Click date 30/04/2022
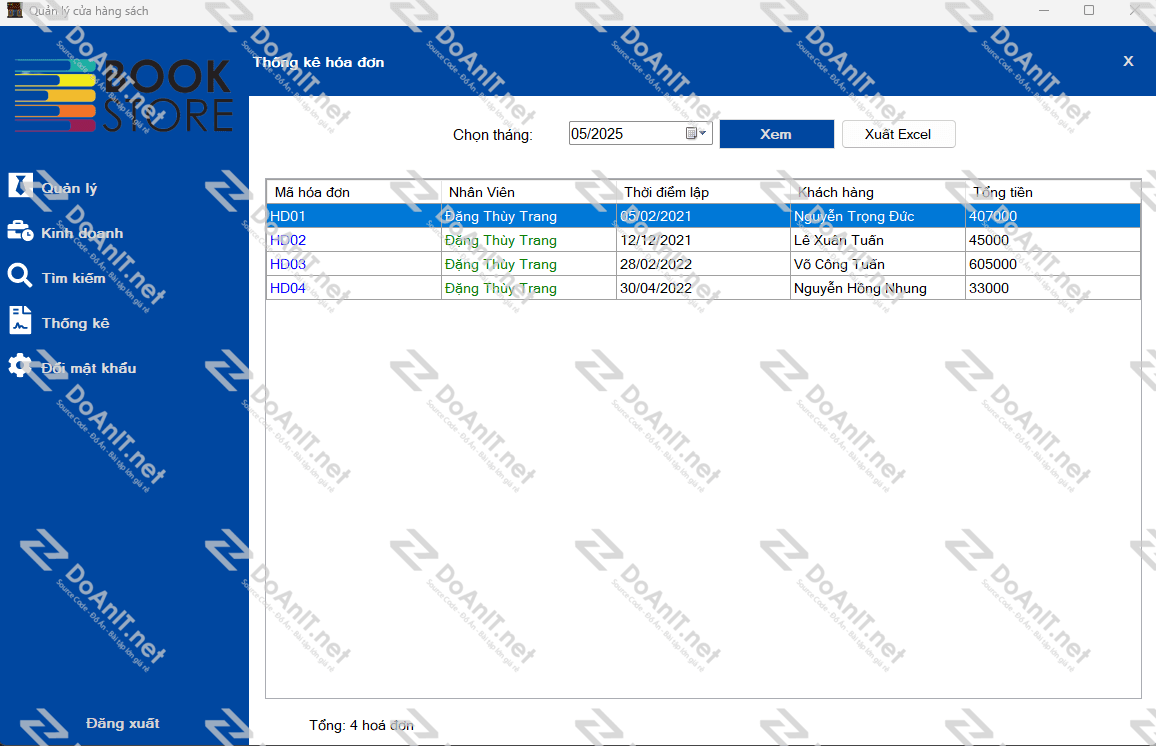The width and height of the screenshot is (1156, 746). [655, 288]
